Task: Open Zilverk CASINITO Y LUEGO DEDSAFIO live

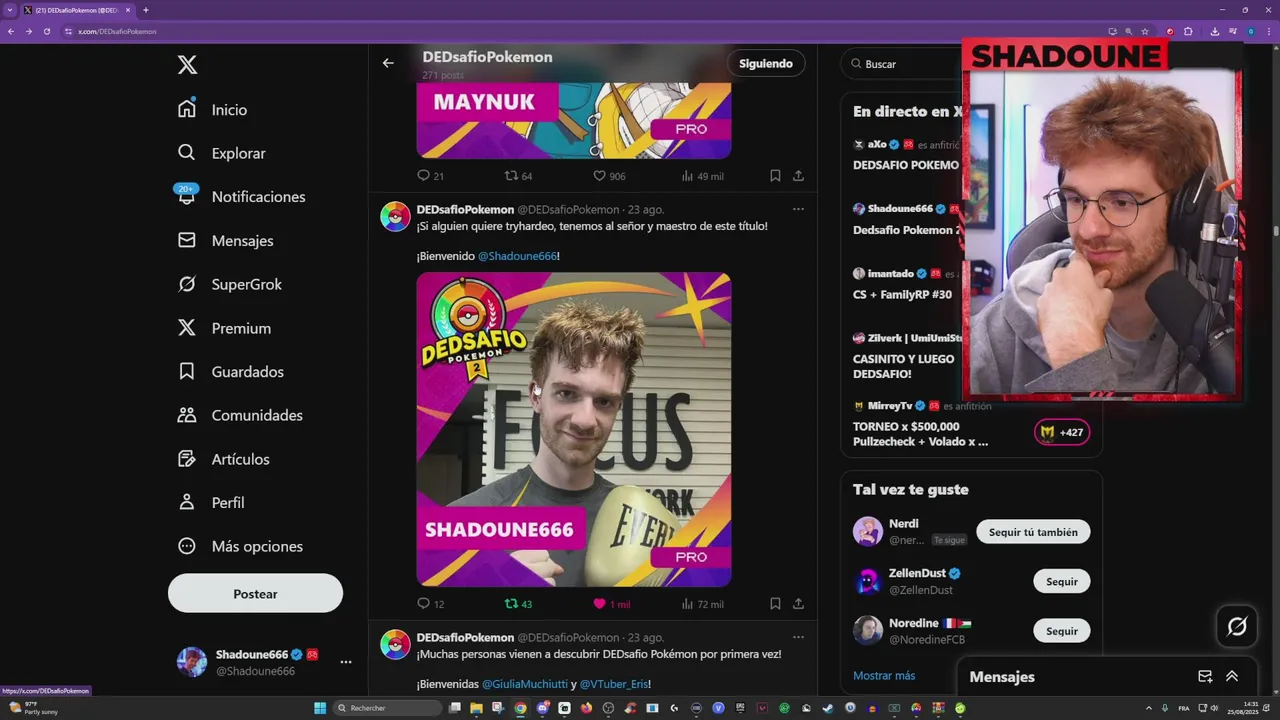Action: click(x=905, y=356)
